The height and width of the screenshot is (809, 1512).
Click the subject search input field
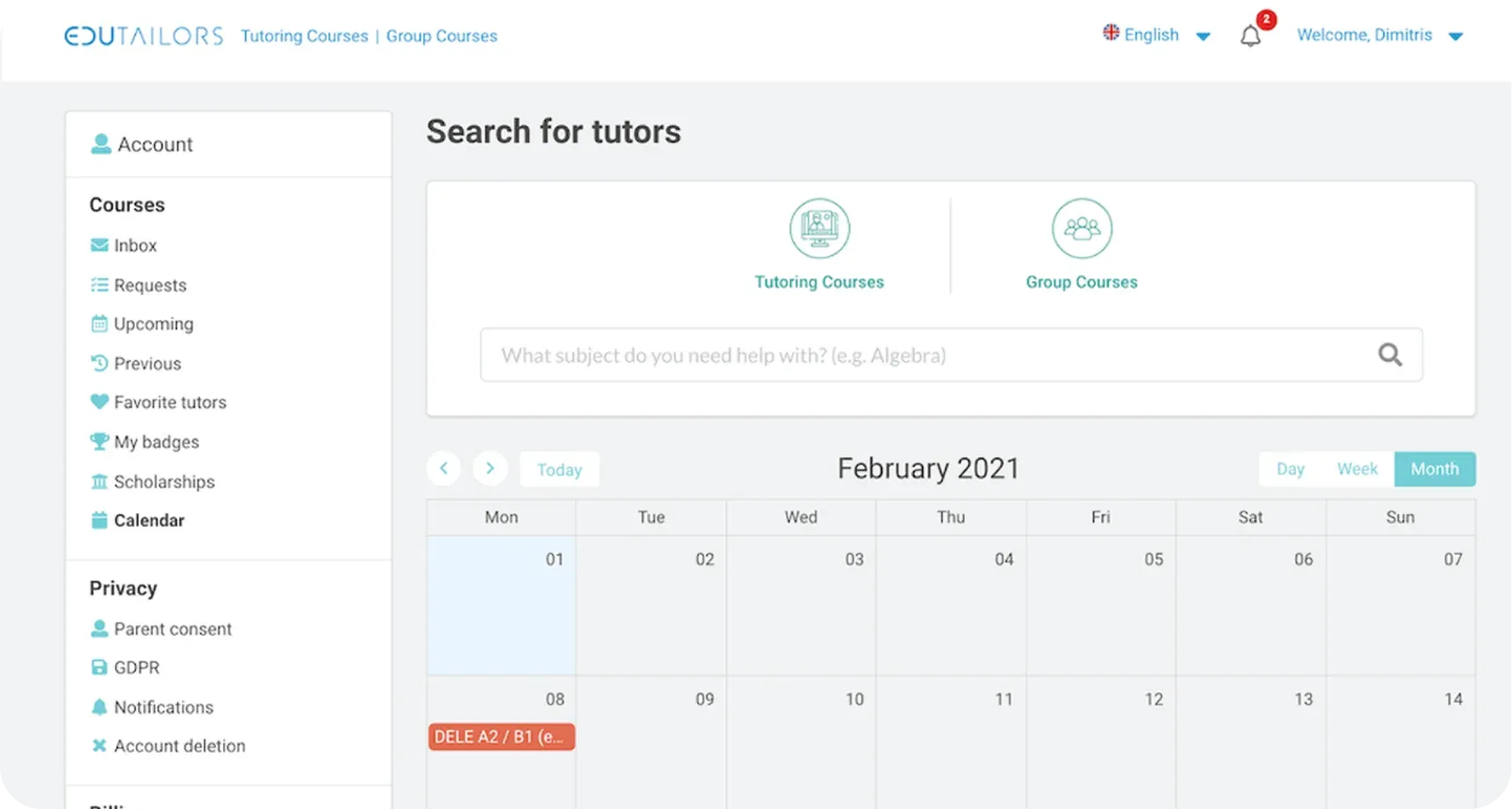pyautogui.click(x=922, y=356)
